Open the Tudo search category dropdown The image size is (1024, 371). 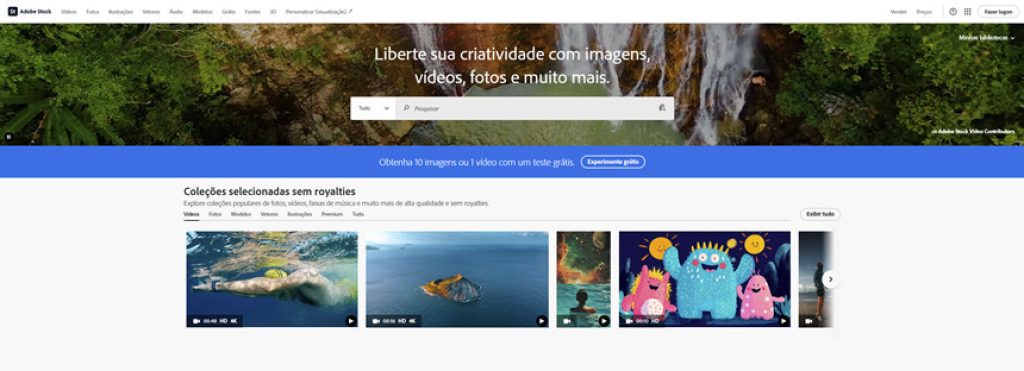pyautogui.click(x=373, y=108)
